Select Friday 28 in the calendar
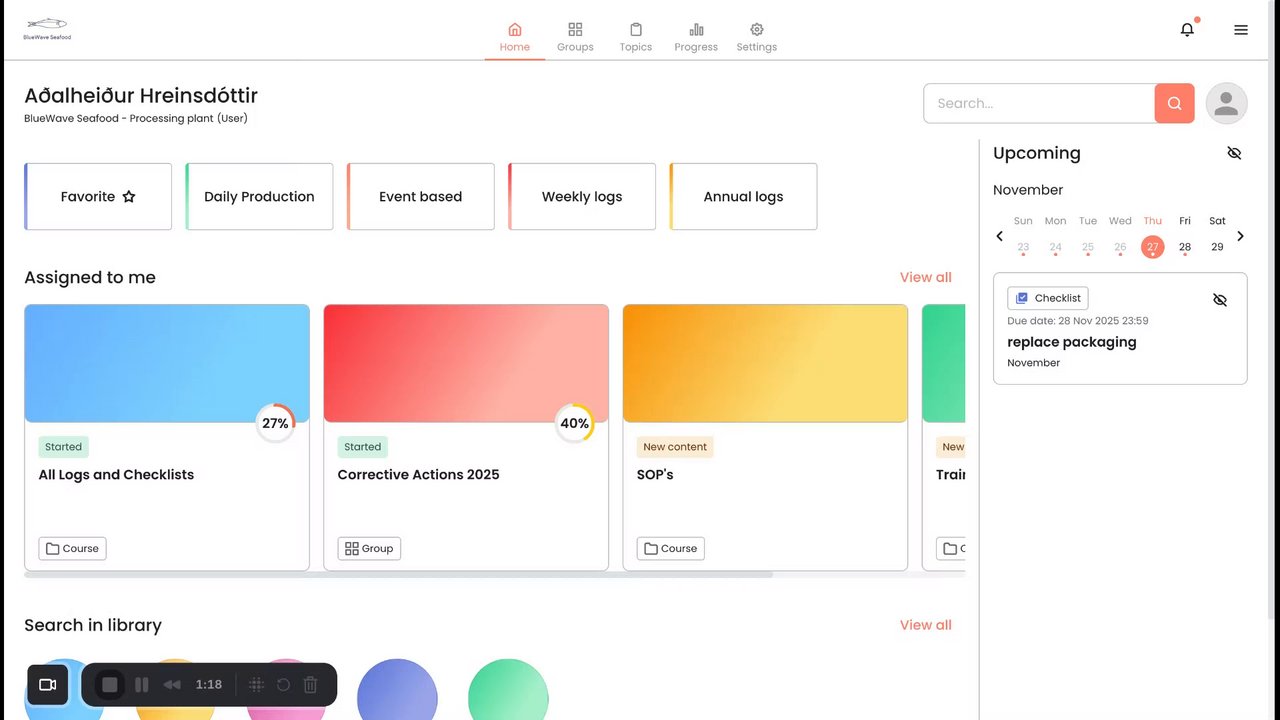The width and height of the screenshot is (1280, 720). point(1185,247)
